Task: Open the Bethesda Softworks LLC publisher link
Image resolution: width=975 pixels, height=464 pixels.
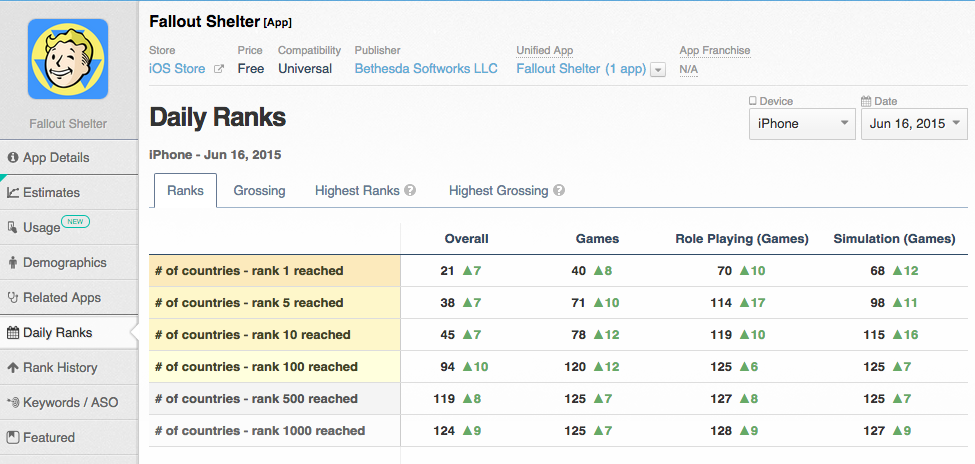Action: click(x=426, y=68)
